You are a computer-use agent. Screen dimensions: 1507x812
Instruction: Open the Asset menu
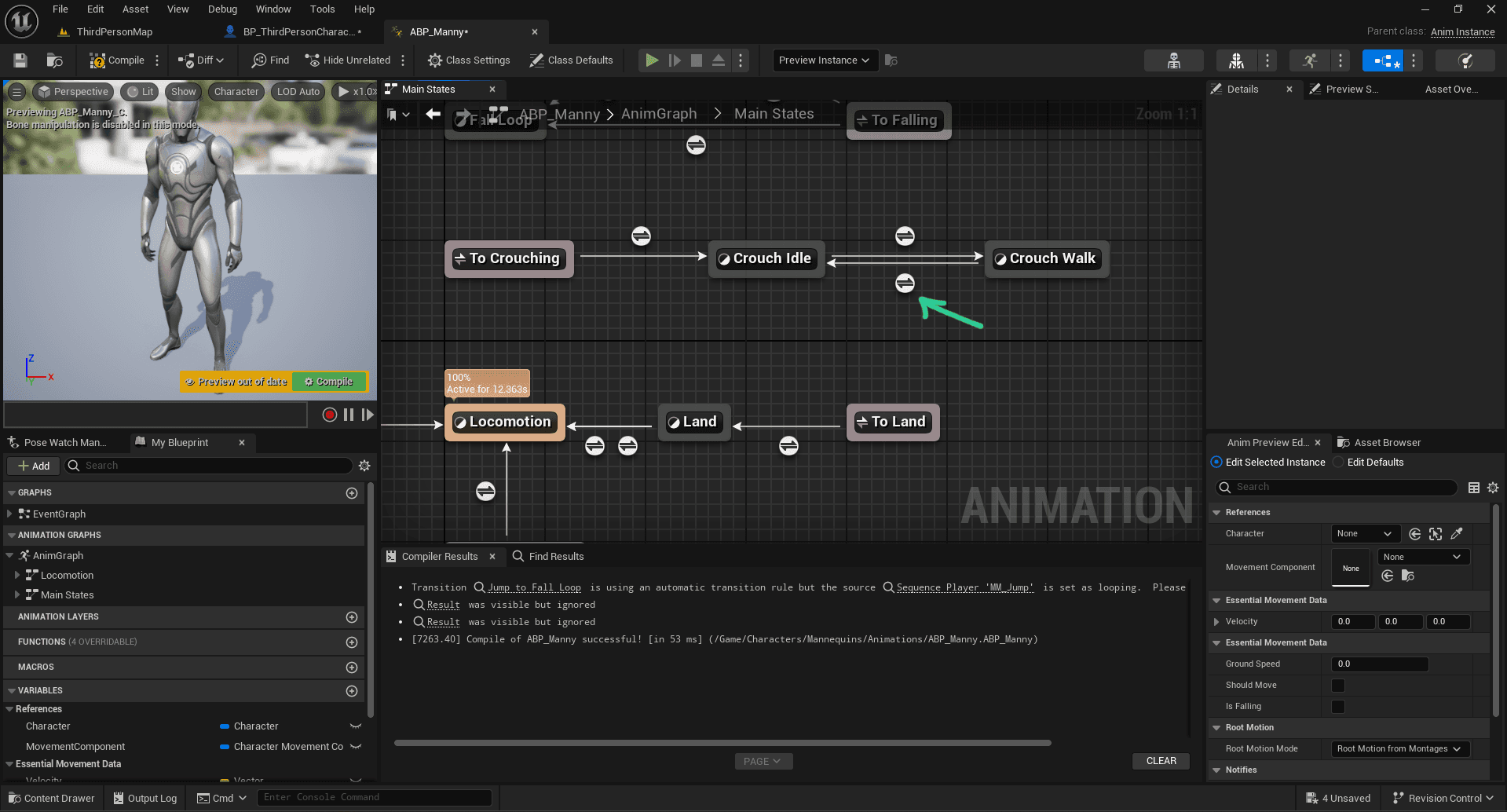pos(135,9)
